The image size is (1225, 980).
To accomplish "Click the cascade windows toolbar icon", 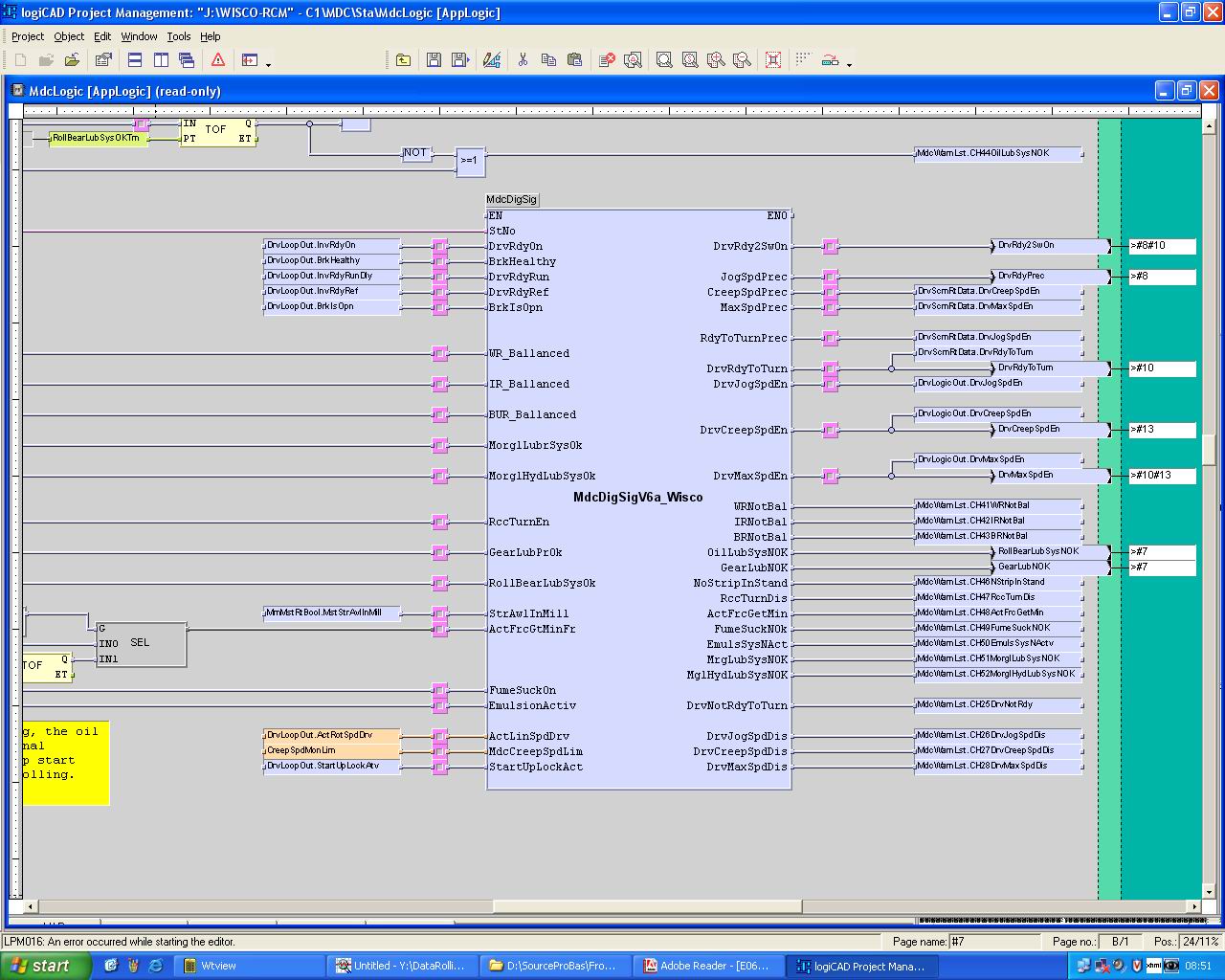I will [x=187, y=60].
